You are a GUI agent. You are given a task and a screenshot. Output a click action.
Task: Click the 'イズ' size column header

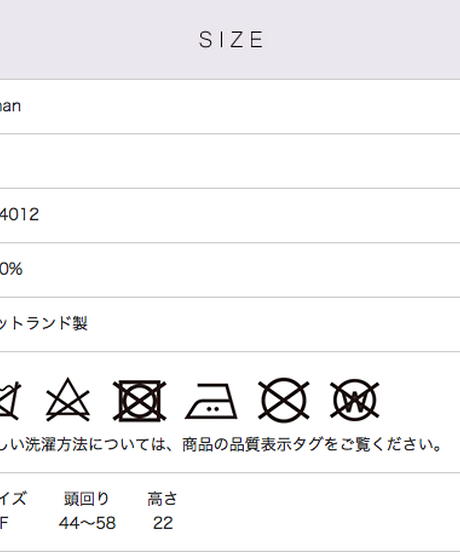[13, 499]
